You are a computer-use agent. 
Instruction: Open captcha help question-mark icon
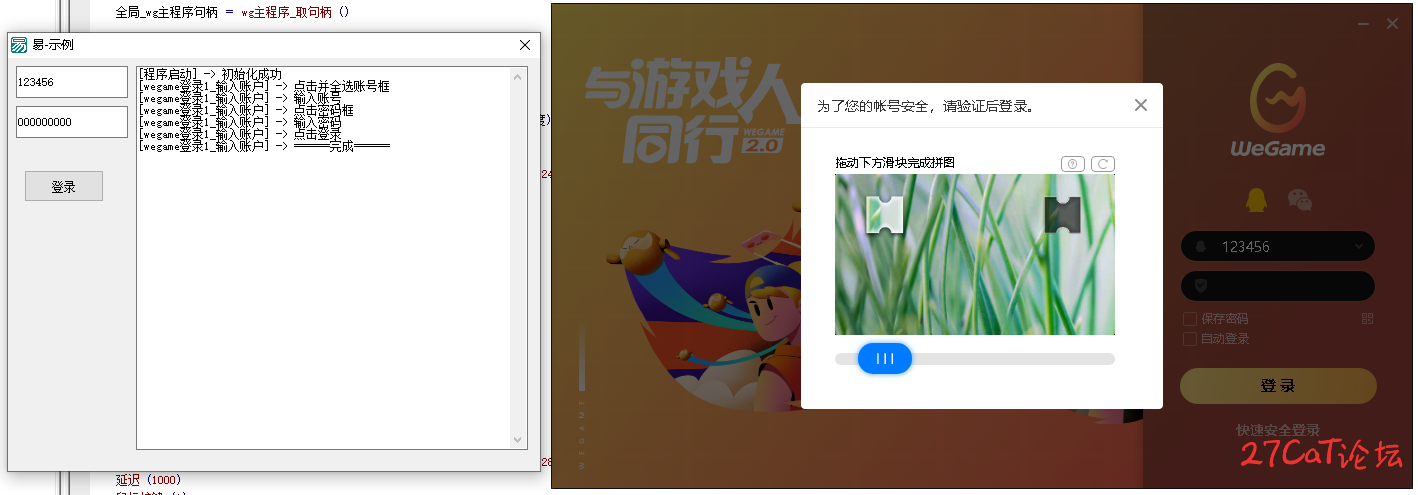coord(1072,164)
